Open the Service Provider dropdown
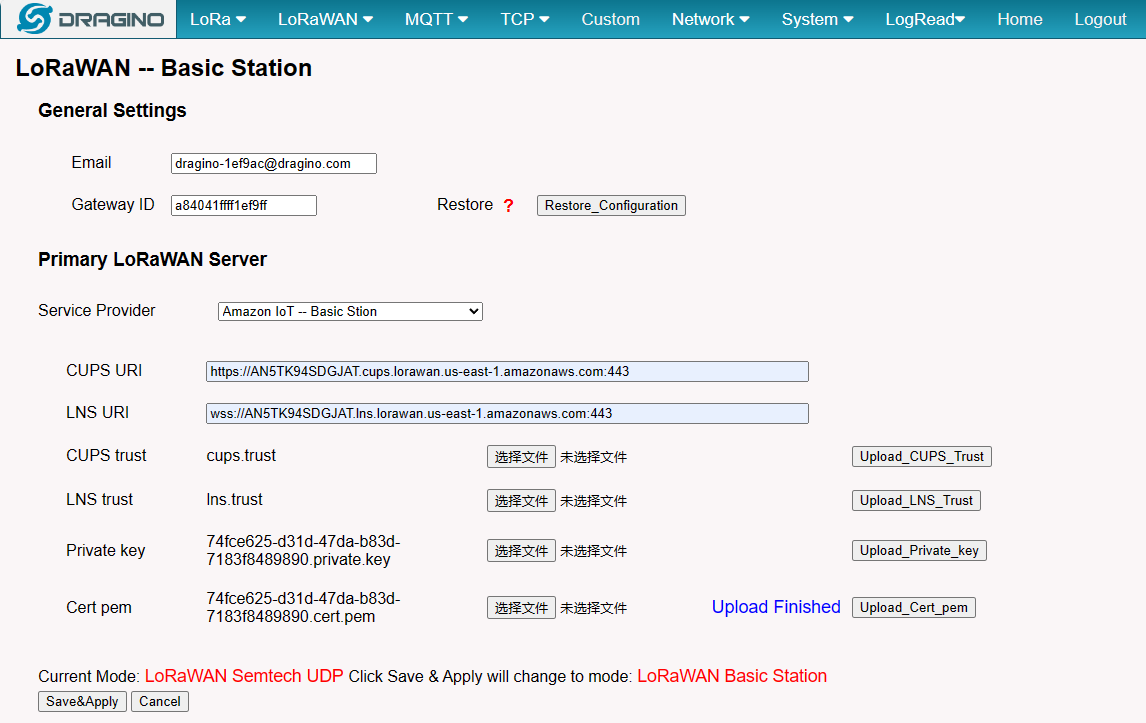 pyautogui.click(x=350, y=311)
